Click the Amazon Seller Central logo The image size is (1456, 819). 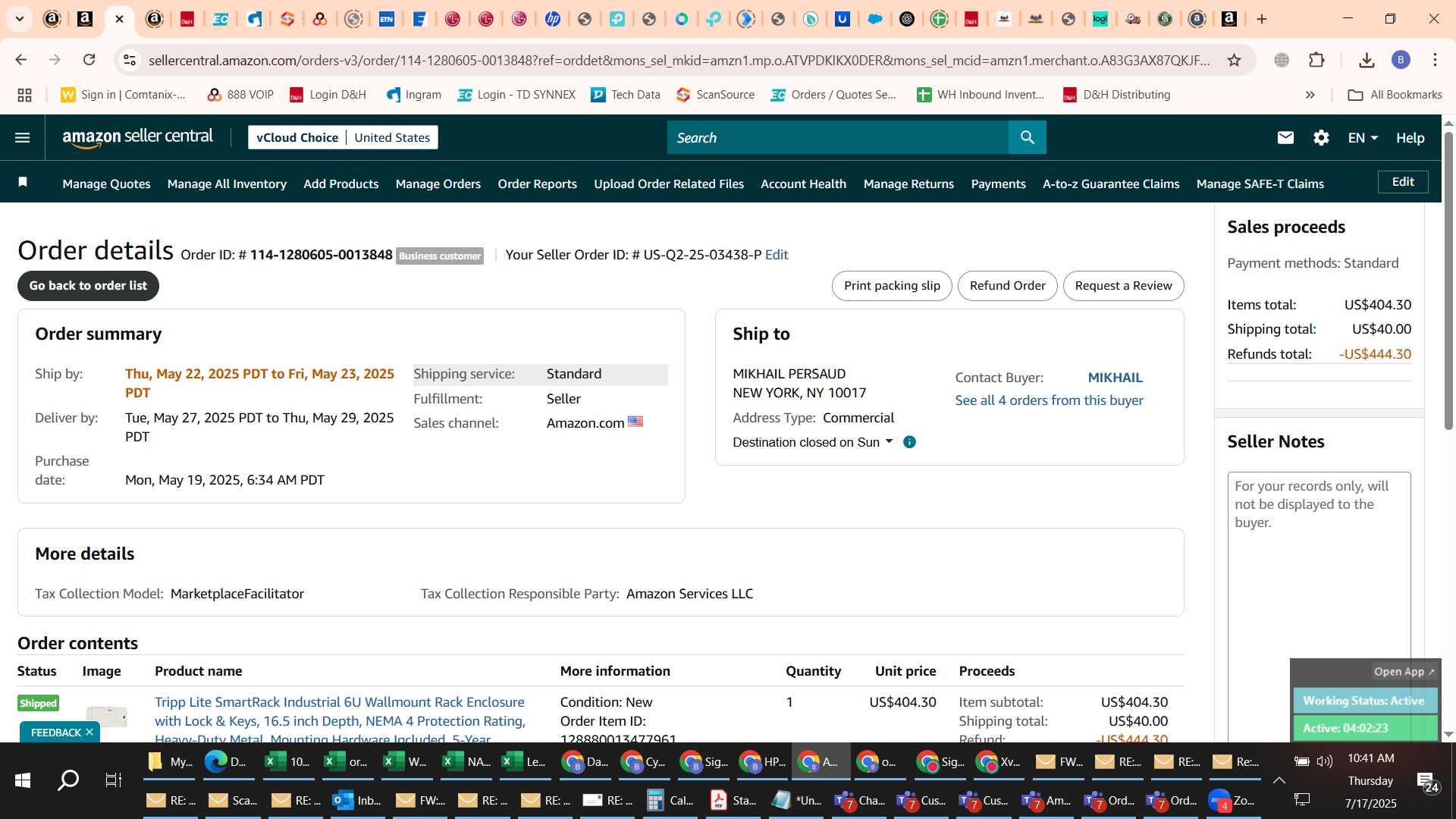click(x=137, y=137)
